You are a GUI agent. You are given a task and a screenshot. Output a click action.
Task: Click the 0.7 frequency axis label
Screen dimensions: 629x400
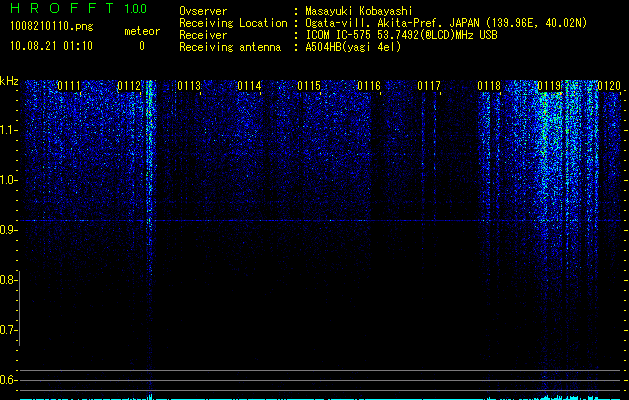coord(8,330)
